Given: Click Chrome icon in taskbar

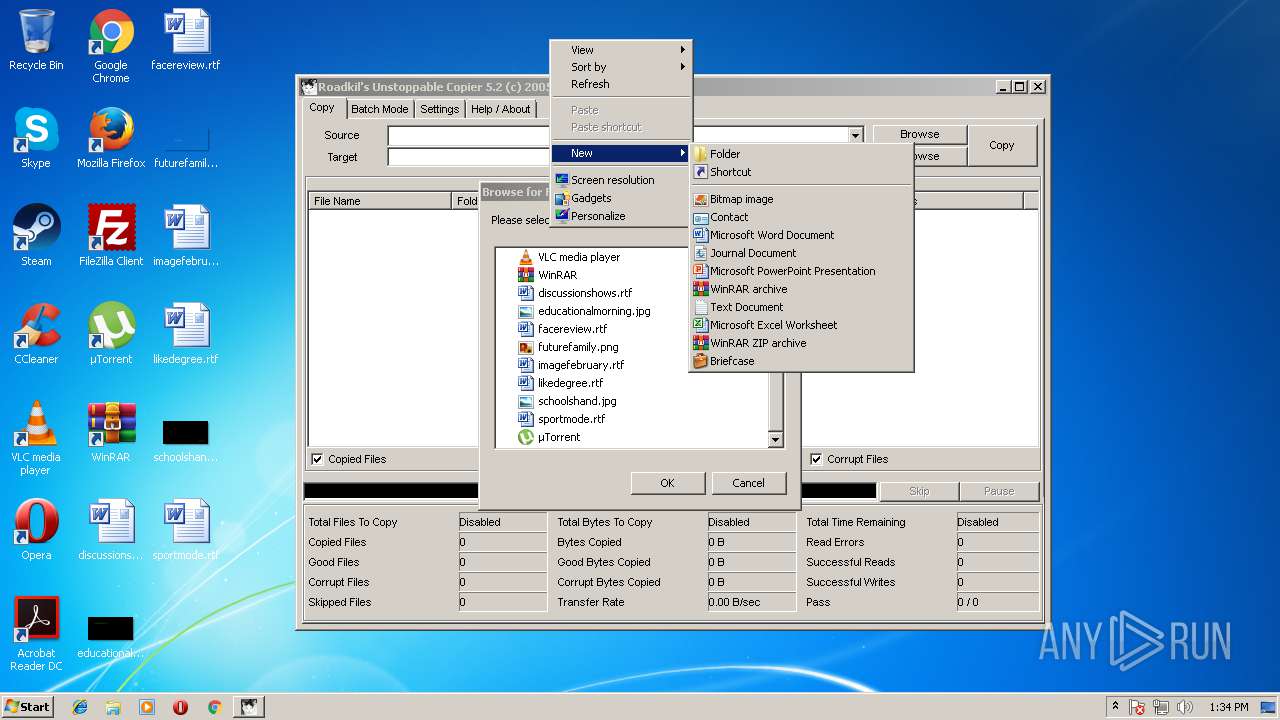Looking at the screenshot, I should (x=214, y=707).
